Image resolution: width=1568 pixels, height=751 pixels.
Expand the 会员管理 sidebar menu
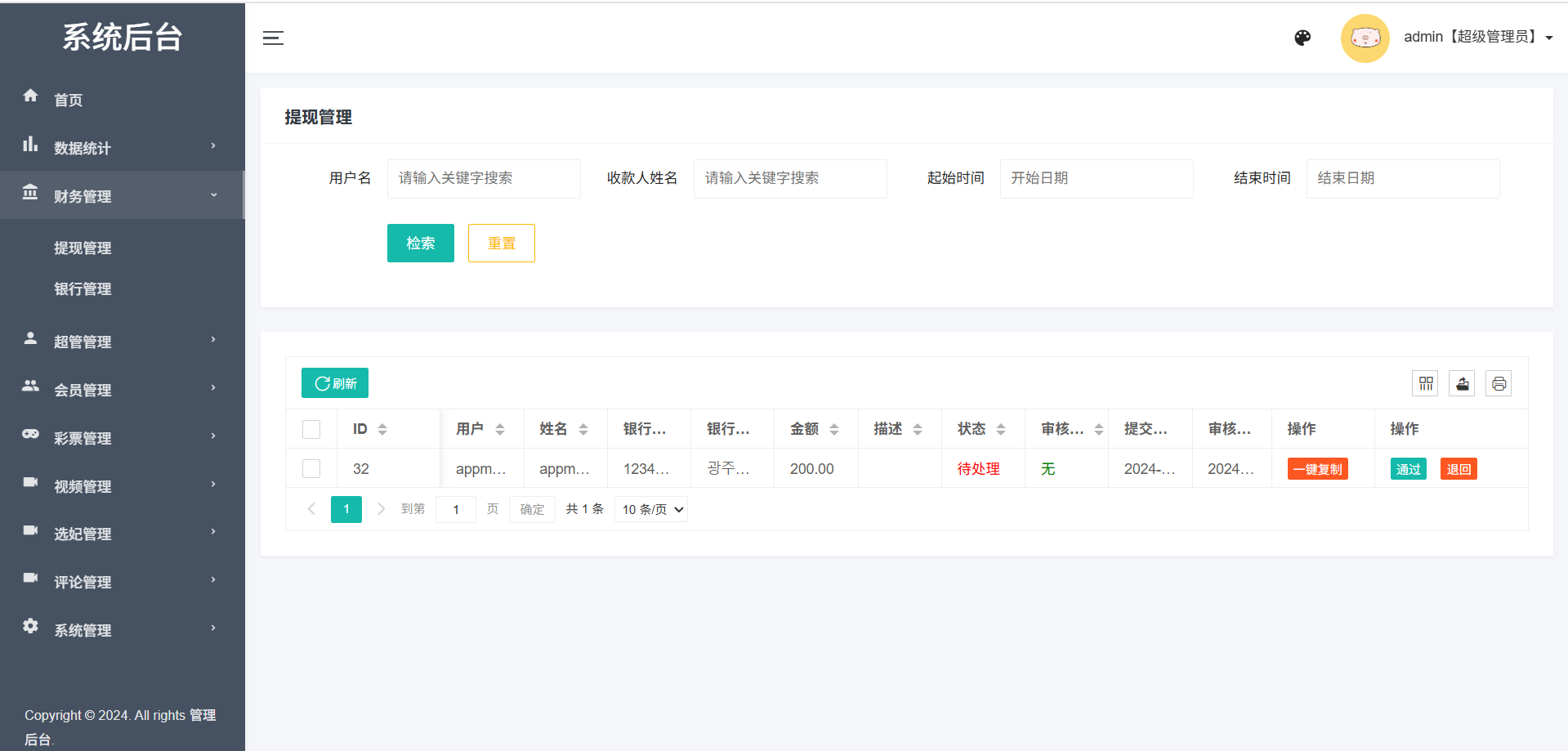[x=123, y=390]
